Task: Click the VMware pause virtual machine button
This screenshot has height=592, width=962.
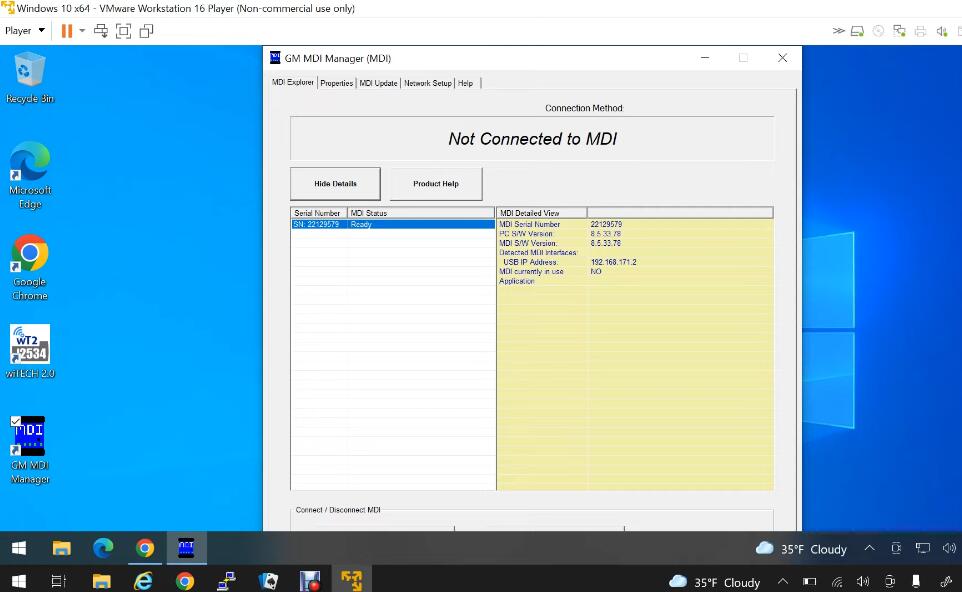Action: tap(67, 31)
